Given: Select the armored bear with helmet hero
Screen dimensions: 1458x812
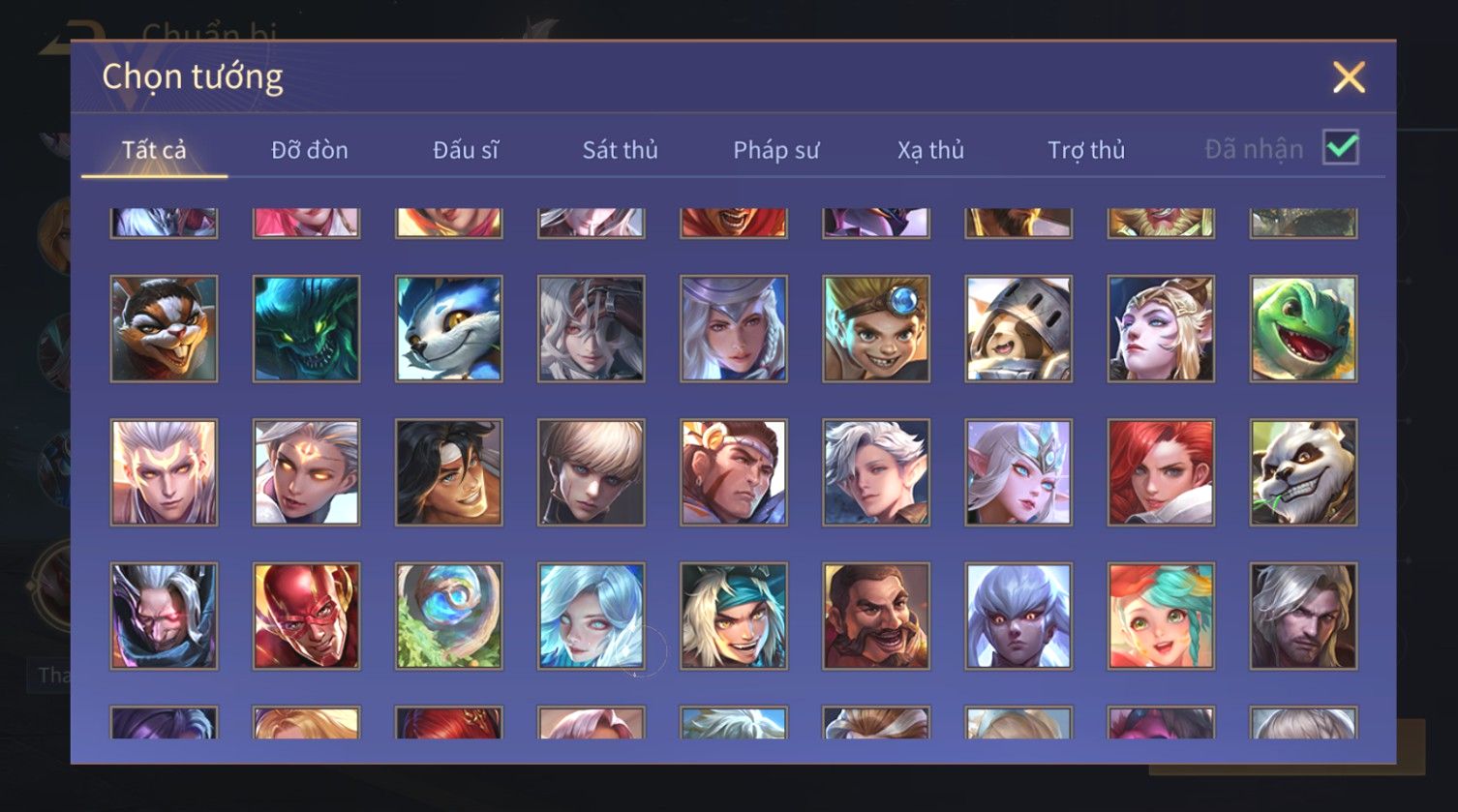Looking at the screenshot, I should (x=1018, y=329).
